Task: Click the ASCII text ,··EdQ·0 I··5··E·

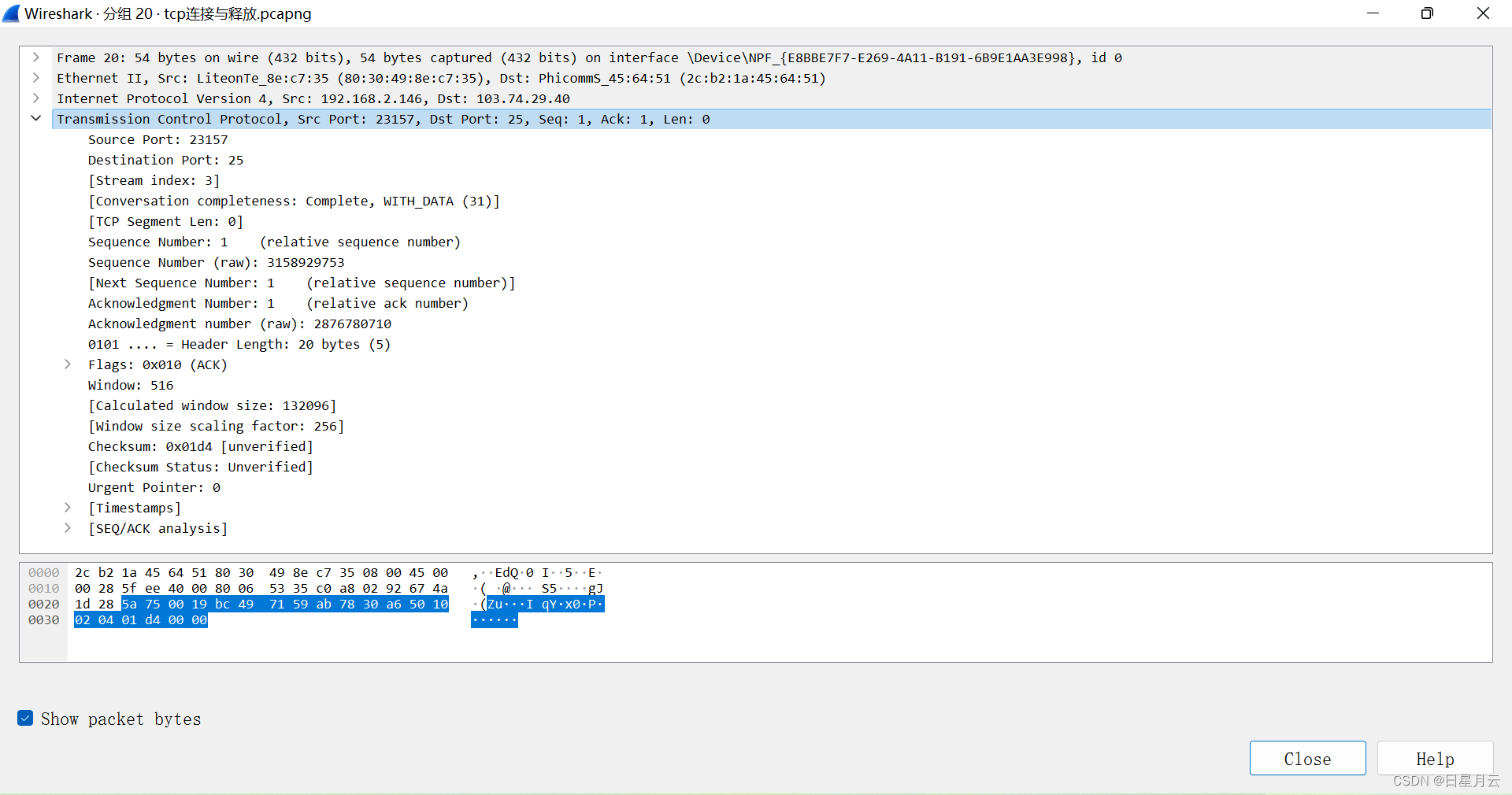Action: click(538, 572)
